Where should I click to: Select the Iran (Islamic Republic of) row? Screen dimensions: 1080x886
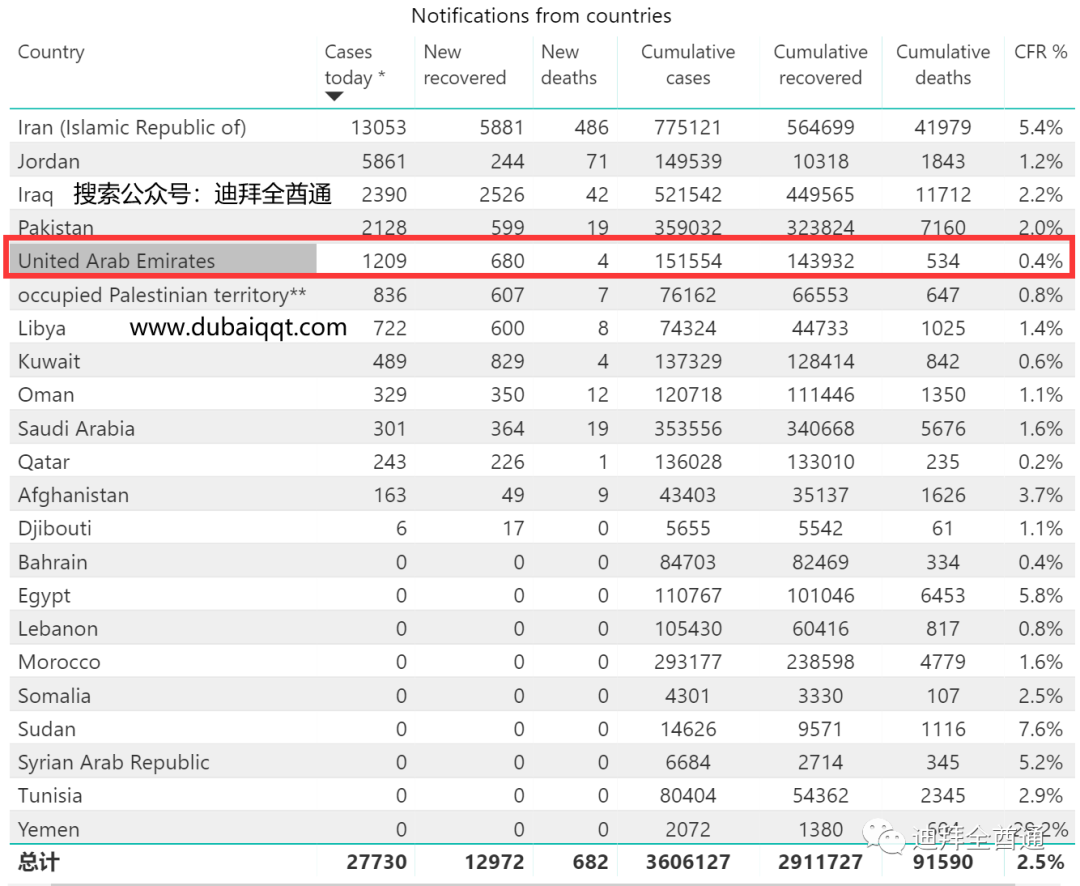[541, 127]
